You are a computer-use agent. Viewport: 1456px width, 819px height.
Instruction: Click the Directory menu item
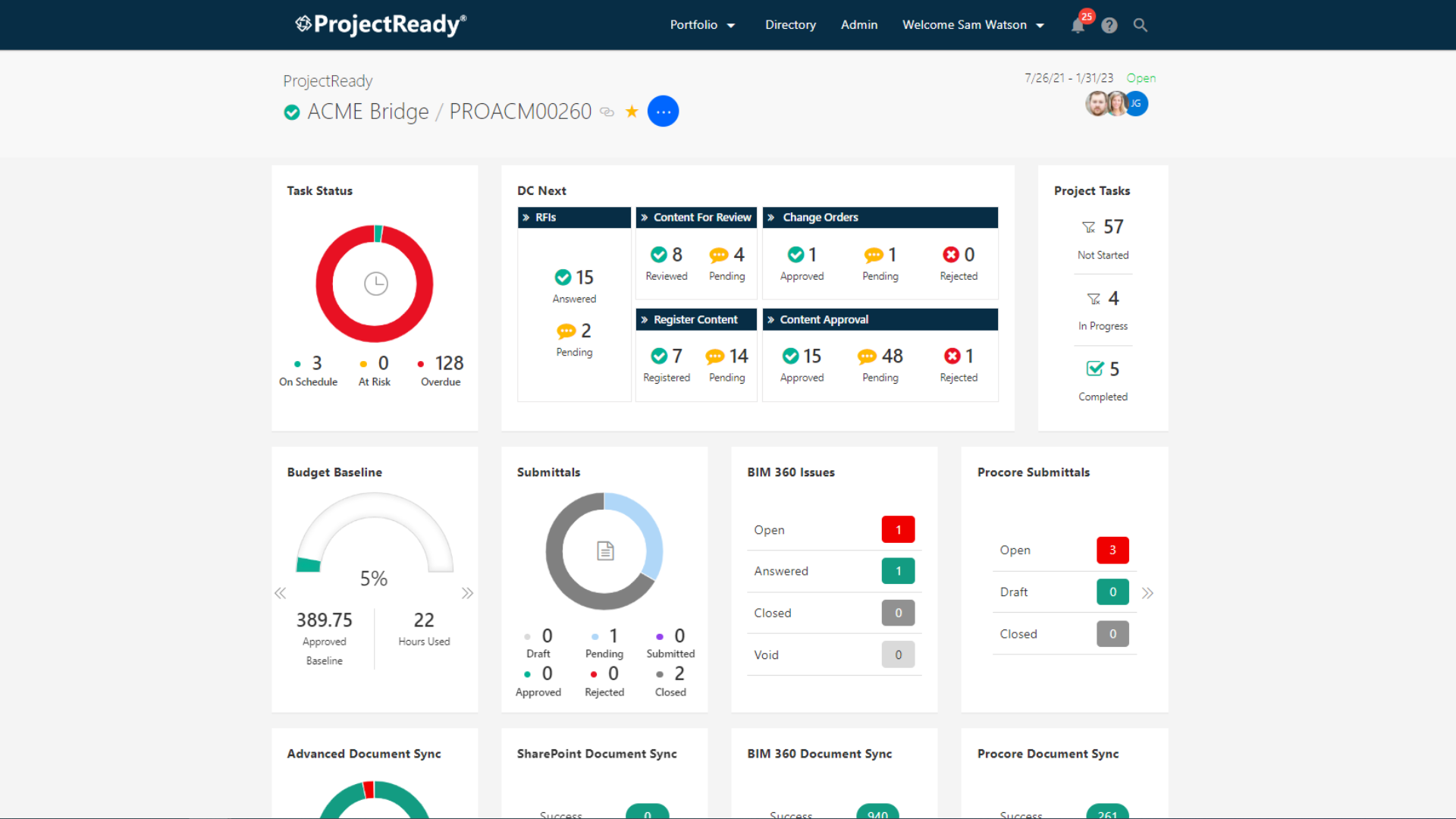point(790,25)
